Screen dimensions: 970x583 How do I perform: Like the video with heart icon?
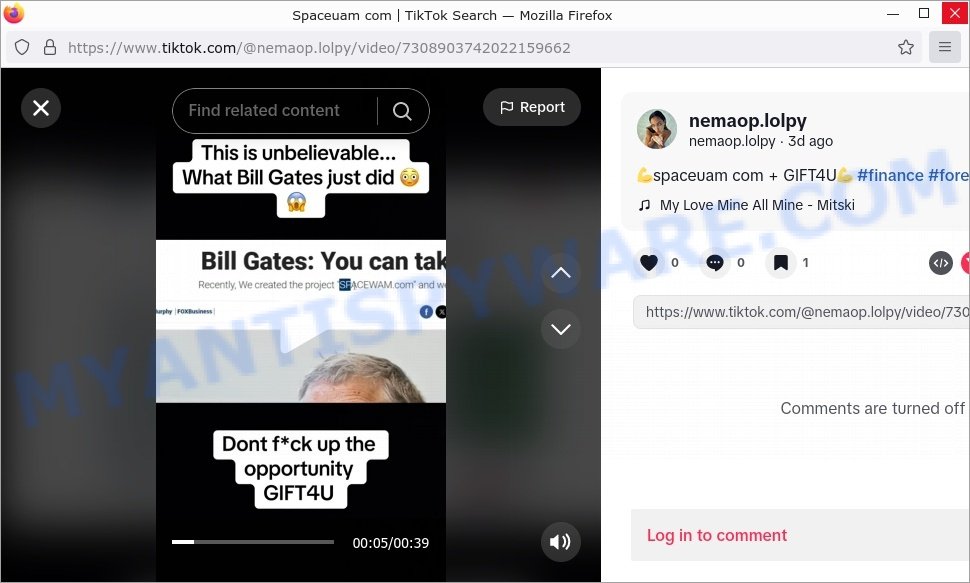tap(649, 263)
